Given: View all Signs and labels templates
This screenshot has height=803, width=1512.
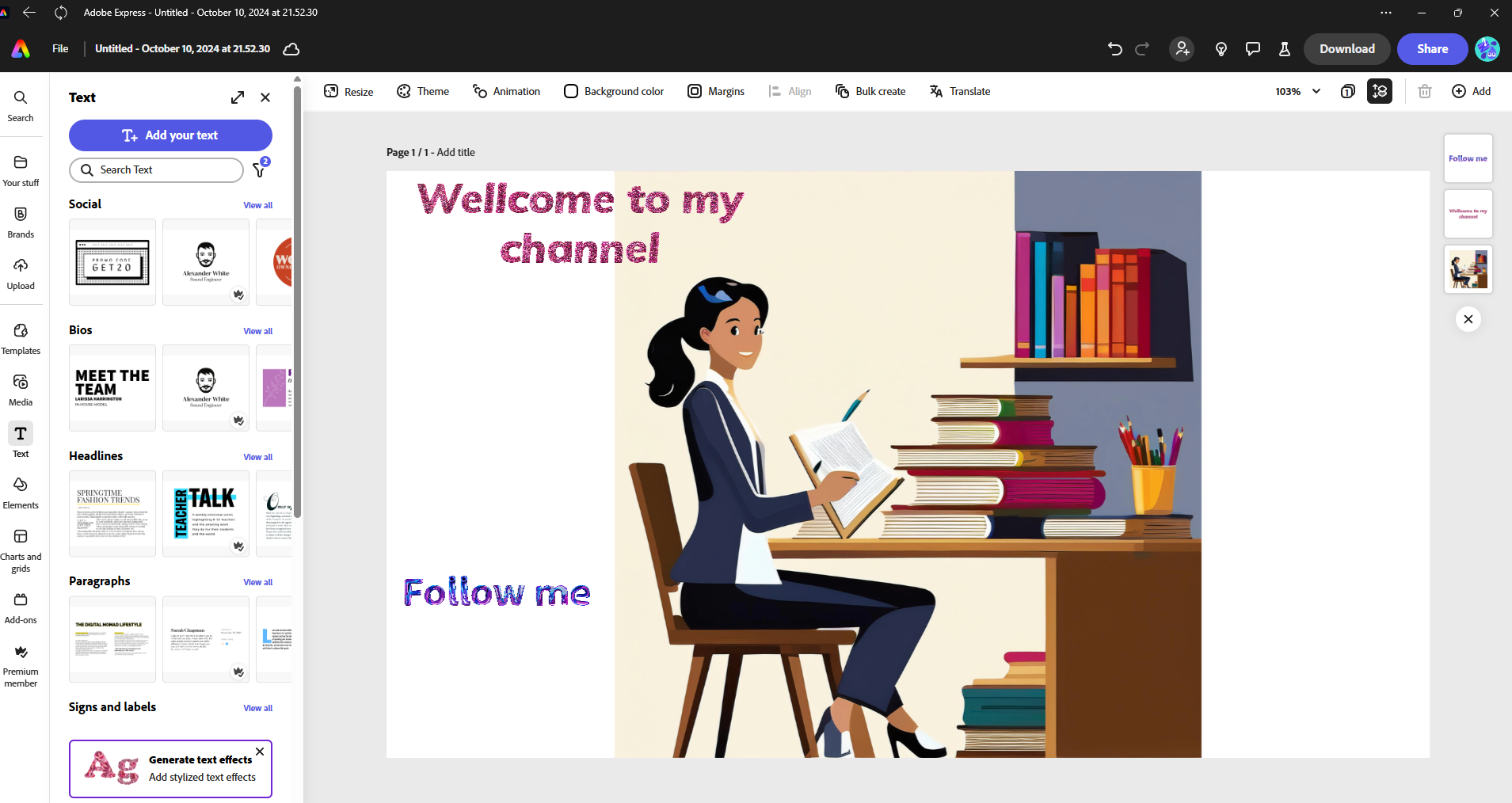Looking at the screenshot, I should pos(257,708).
